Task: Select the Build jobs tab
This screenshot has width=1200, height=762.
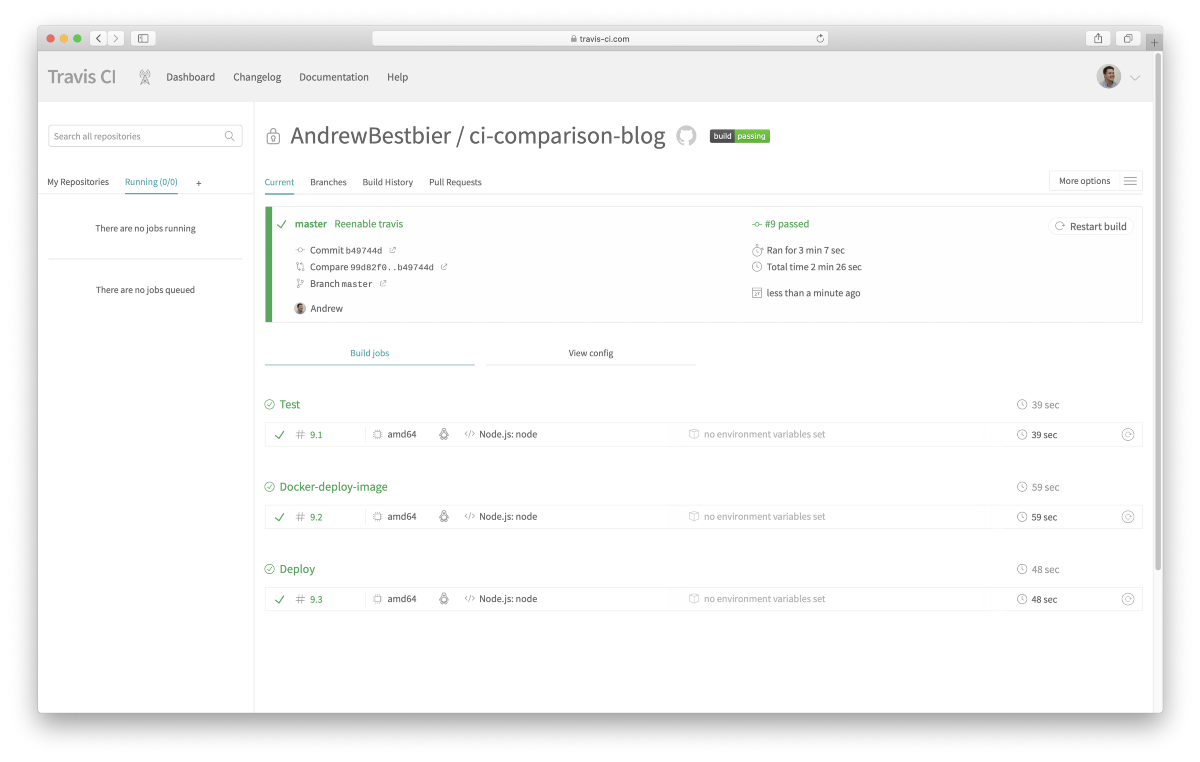Action: pos(370,353)
